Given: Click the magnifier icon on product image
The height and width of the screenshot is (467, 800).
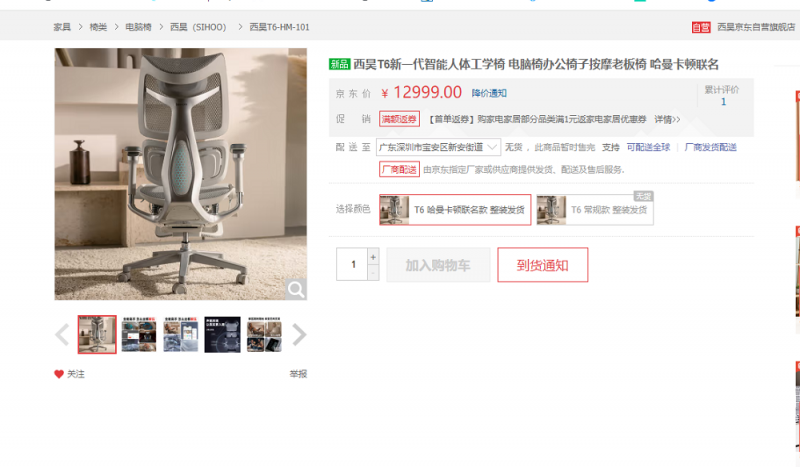Looking at the screenshot, I should 296,289.
